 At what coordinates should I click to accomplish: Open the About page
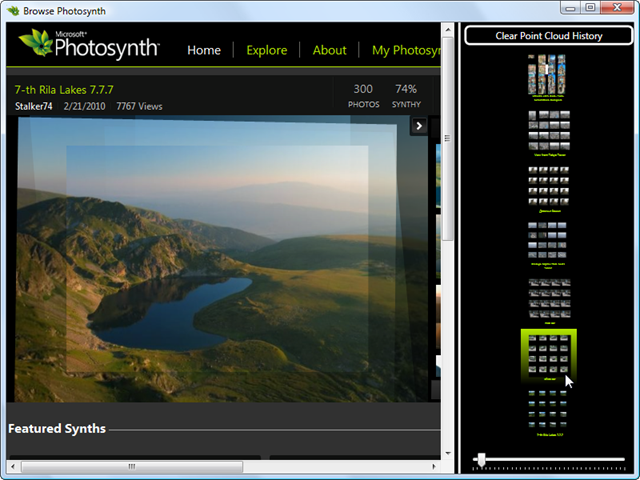click(x=329, y=50)
